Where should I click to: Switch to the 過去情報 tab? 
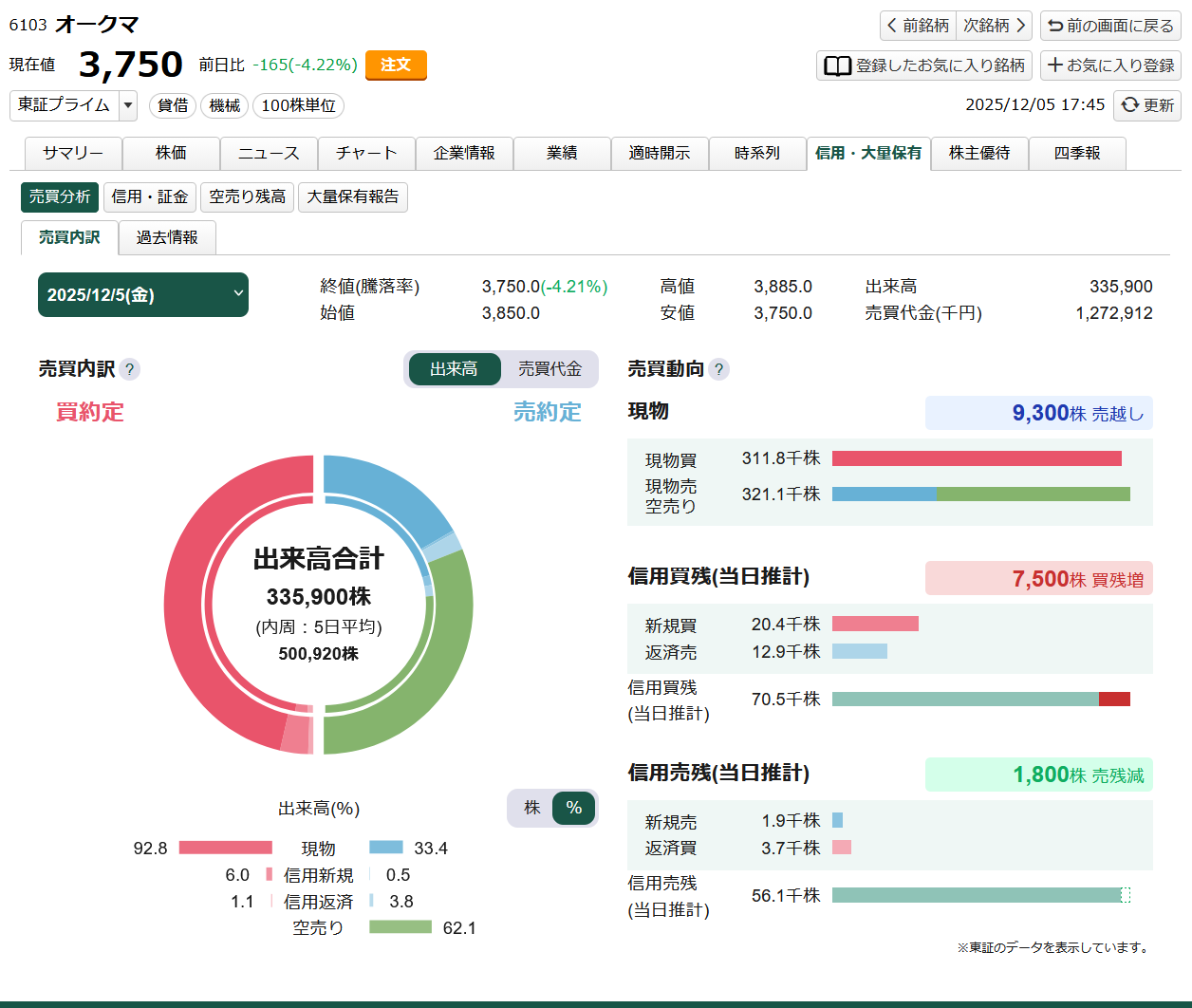[x=167, y=238]
